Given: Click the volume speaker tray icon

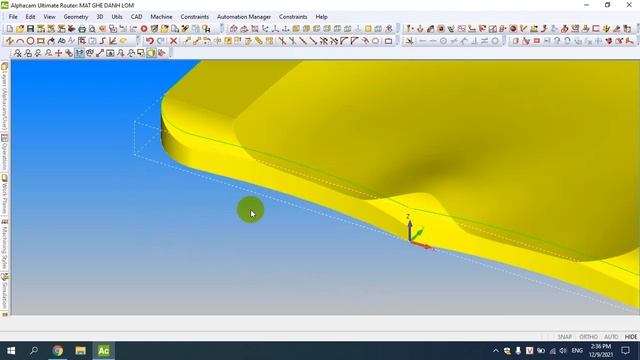Looking at the screenshot, I should tap(563, 351).
